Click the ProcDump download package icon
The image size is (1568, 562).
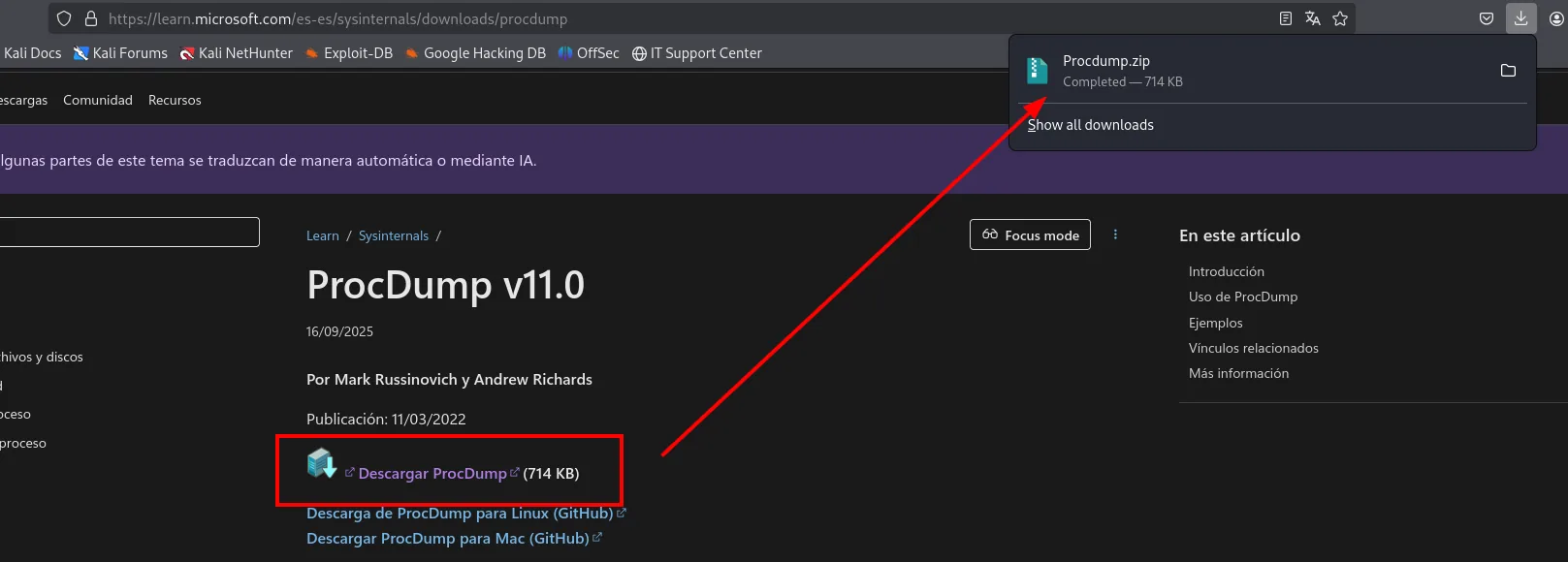click(x=322, y=464)
